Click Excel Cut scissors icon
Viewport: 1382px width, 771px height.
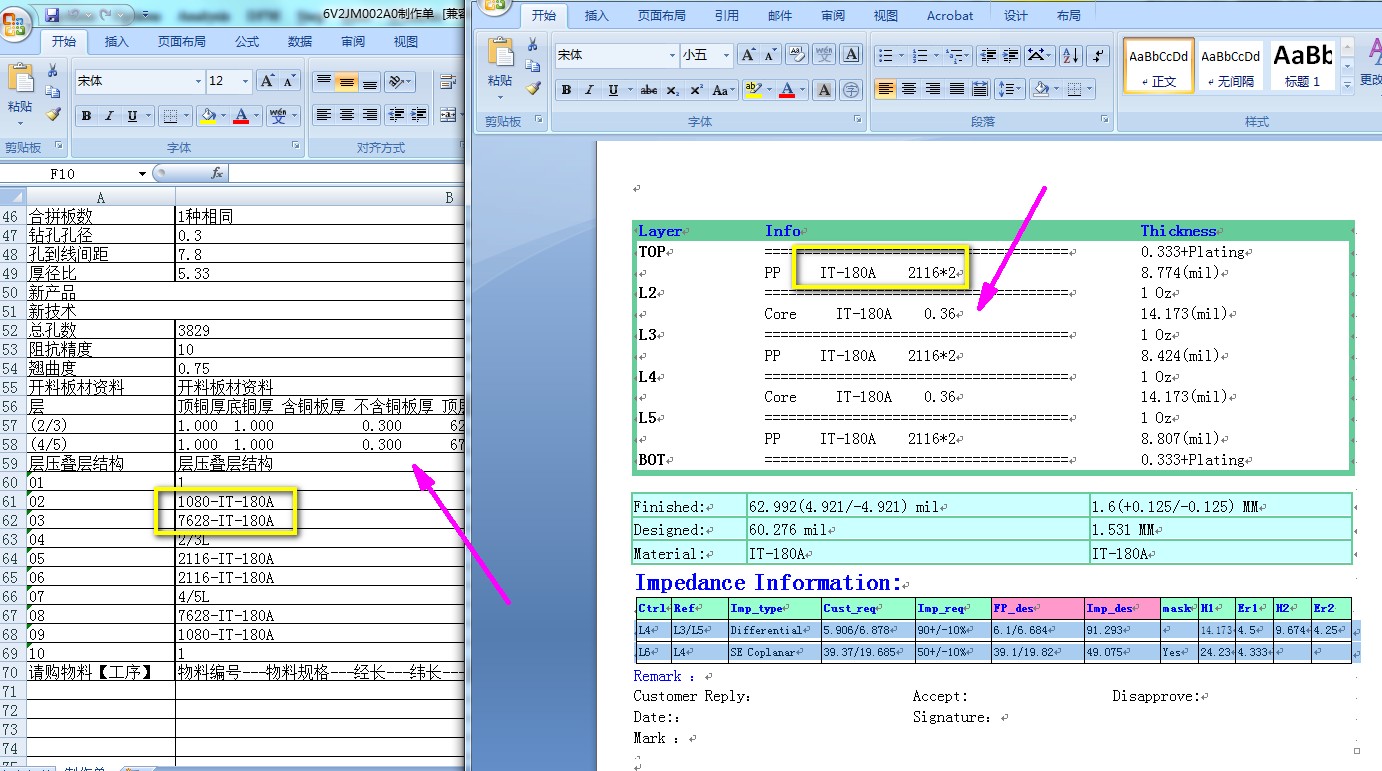(53, 70)
